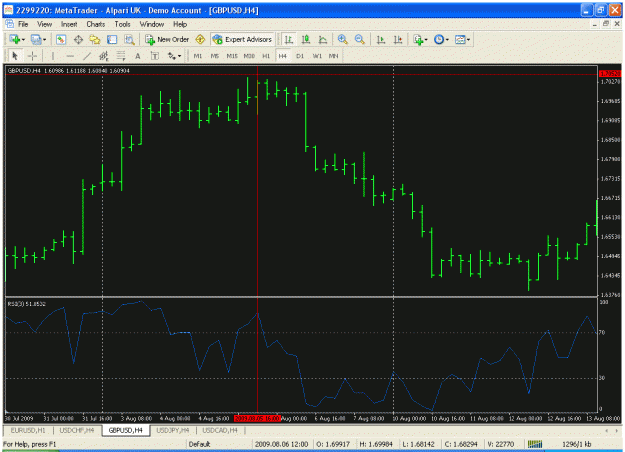Select the H4 timeframe button
Viewport: 625px width, 452px height.
coord(282,56)
